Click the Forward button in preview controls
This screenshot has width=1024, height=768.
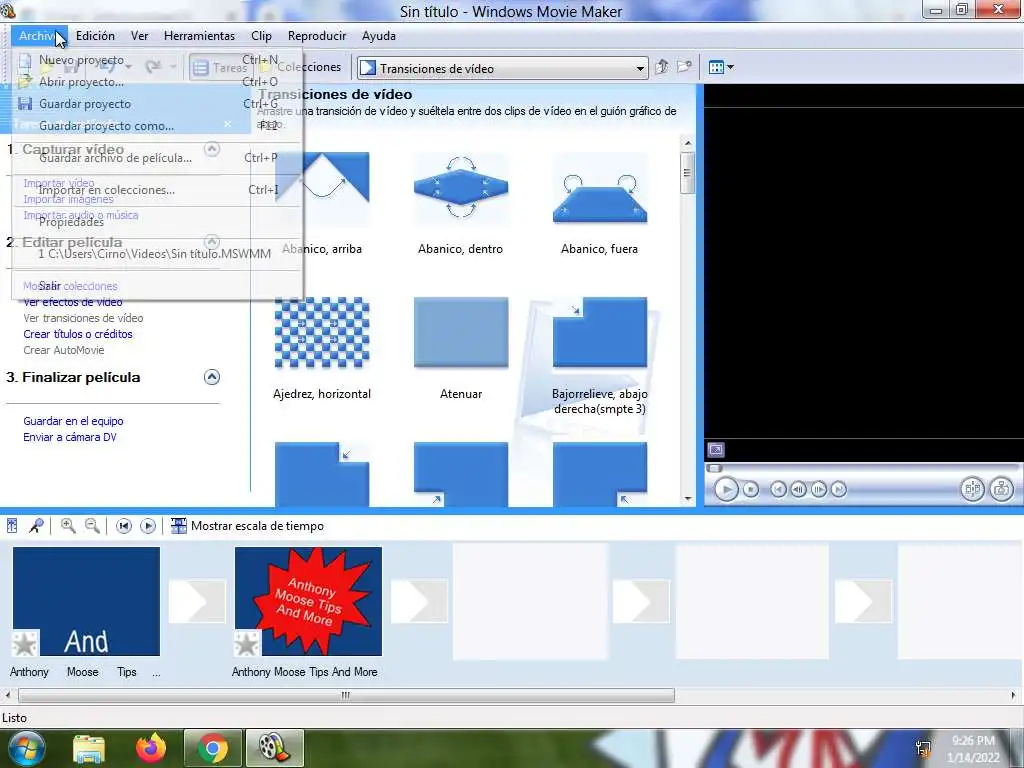click(x=839, y=489)
